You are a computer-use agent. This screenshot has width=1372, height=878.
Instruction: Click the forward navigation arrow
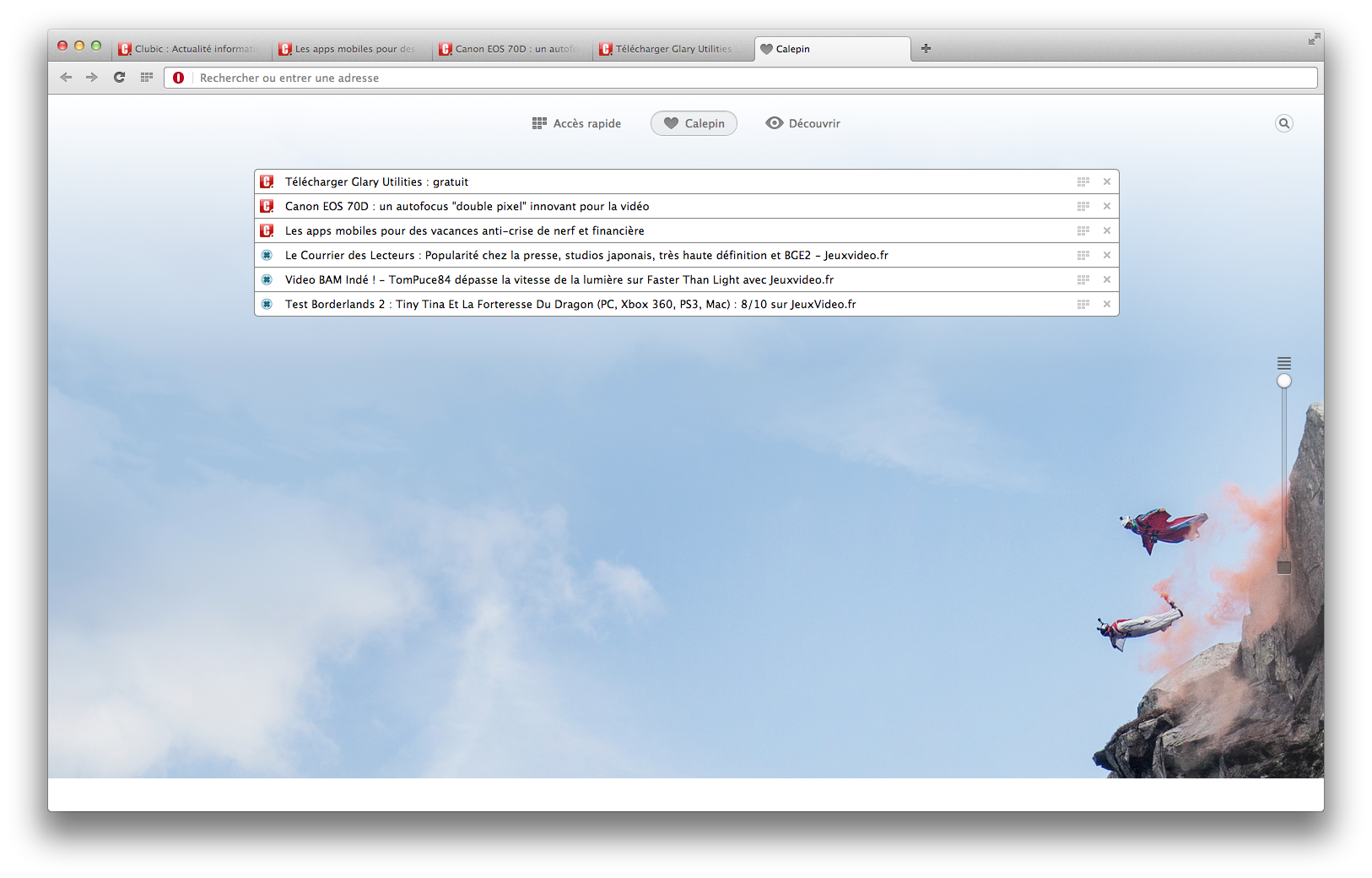92,78
